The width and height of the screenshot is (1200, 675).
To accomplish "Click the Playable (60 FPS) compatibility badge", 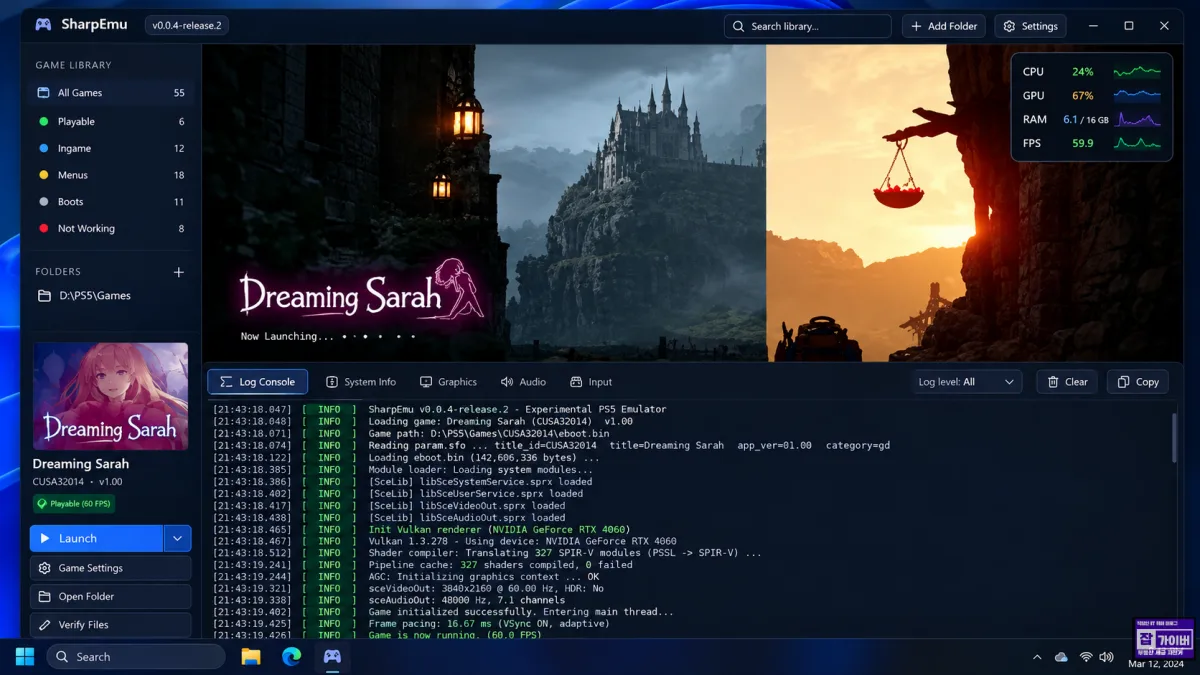I will pos(75,503).
